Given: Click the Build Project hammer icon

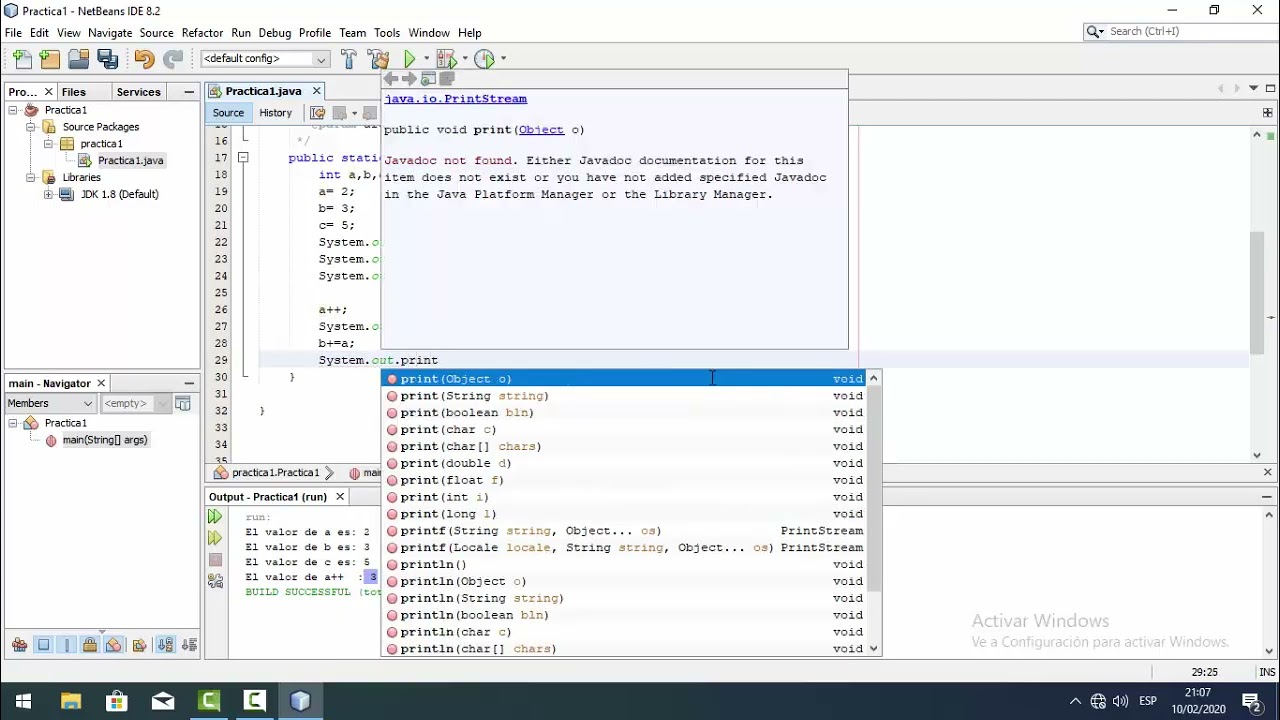Looking at the screenshot, I should (x=348, y=59).
